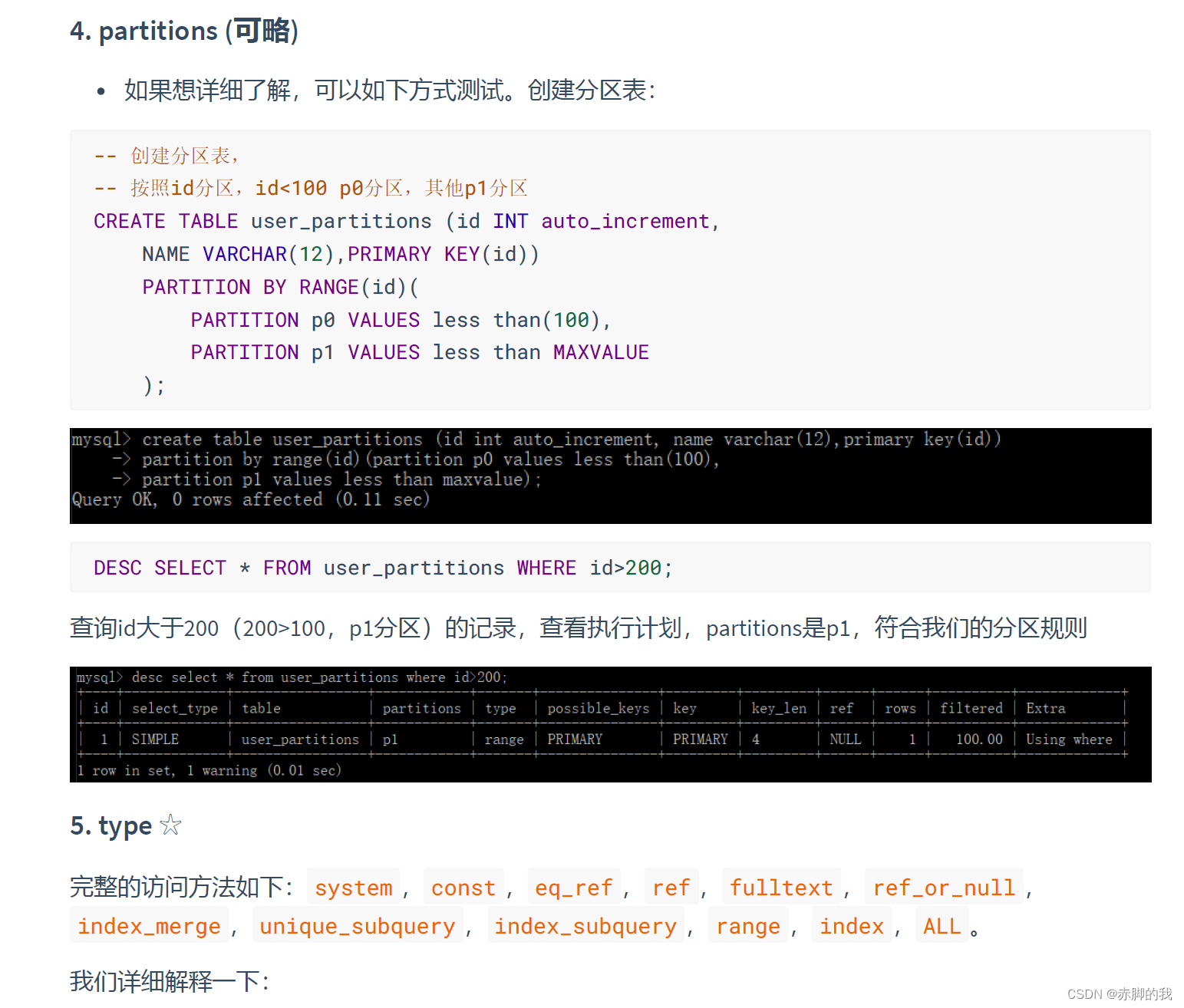Click the 'ALL' inline code tag
Viewport: 1184px width, 1008px height.
942,926
